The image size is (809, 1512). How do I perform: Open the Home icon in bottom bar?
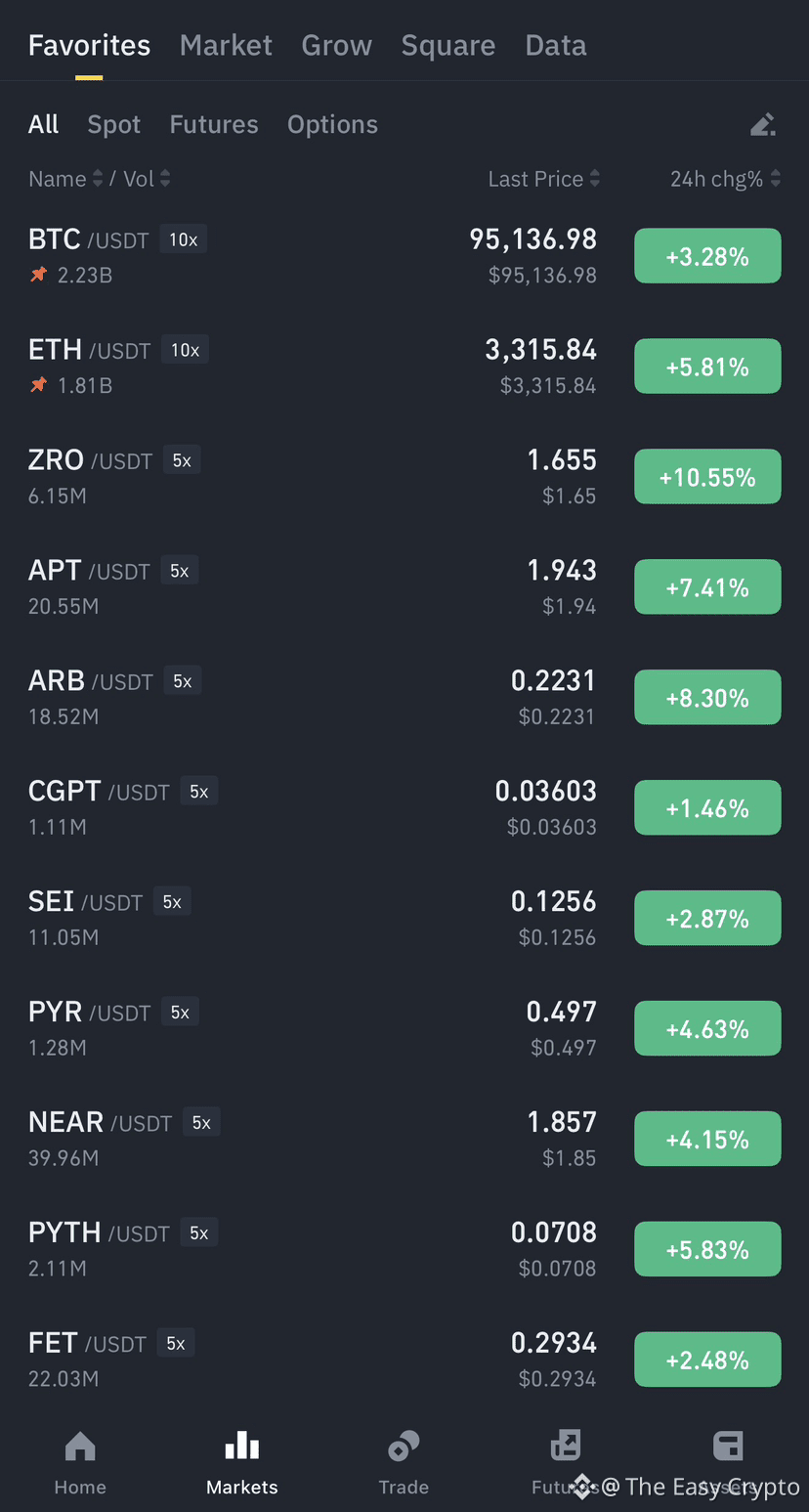pyautogui.click(x=80, y=1446)
